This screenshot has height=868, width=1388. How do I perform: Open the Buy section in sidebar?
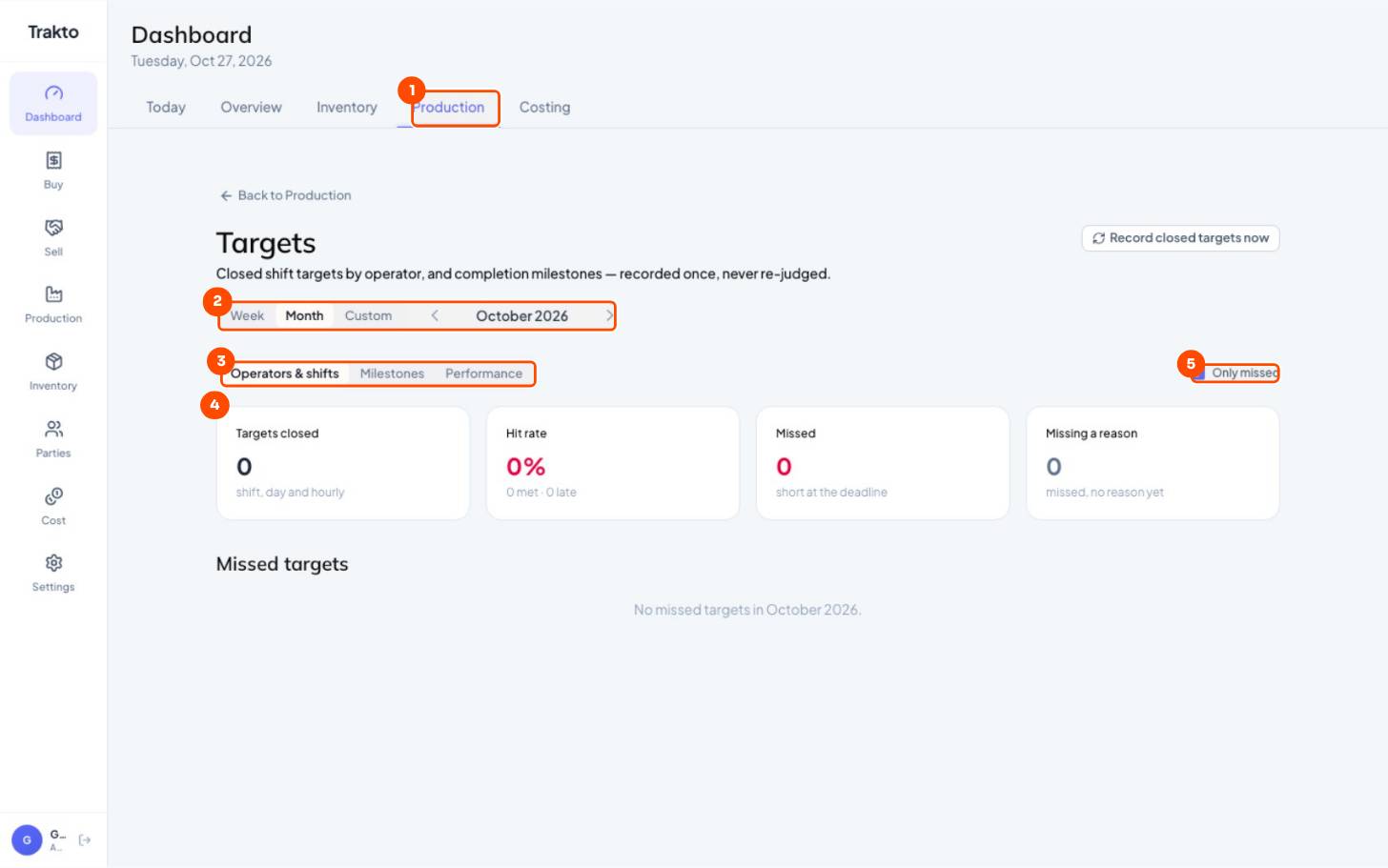(x=53, y=171)
